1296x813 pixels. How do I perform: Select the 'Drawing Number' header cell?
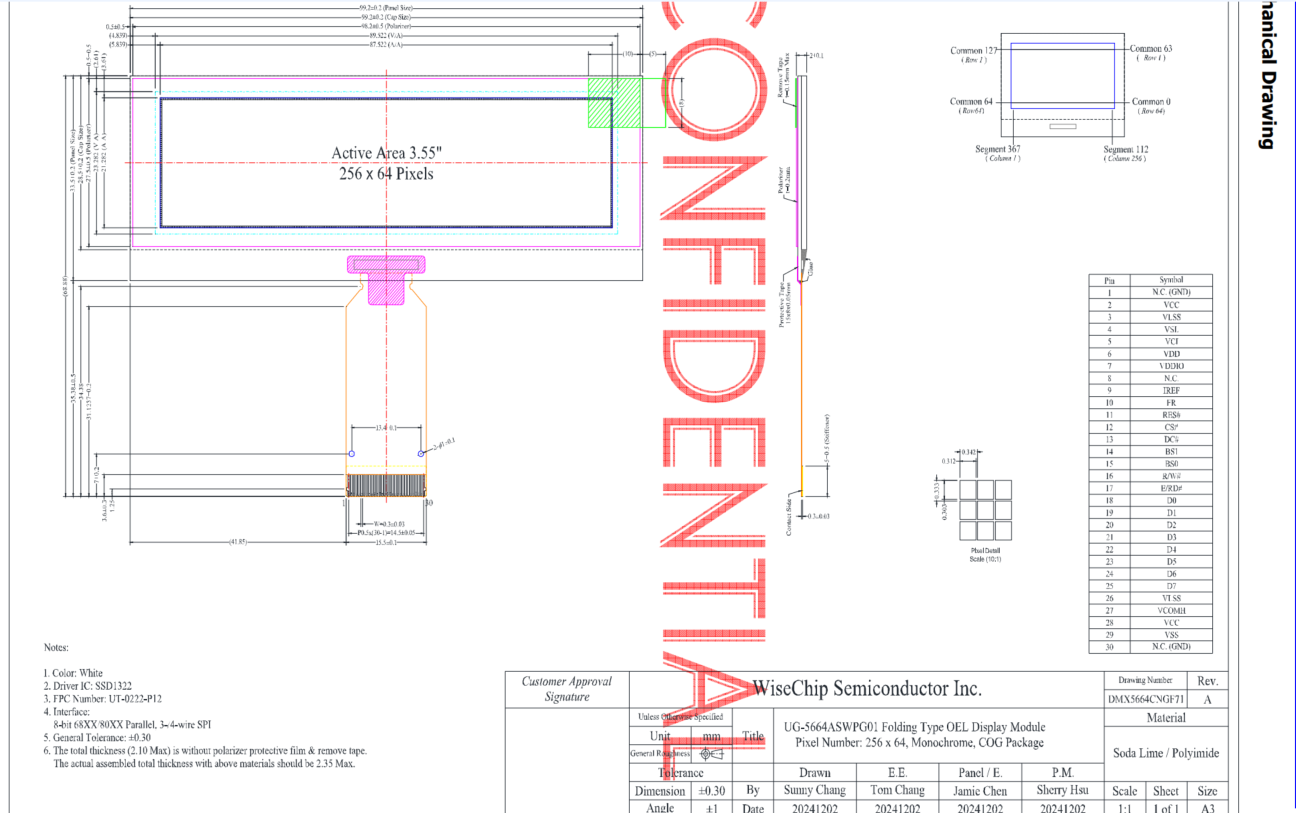pos(1146,680)
